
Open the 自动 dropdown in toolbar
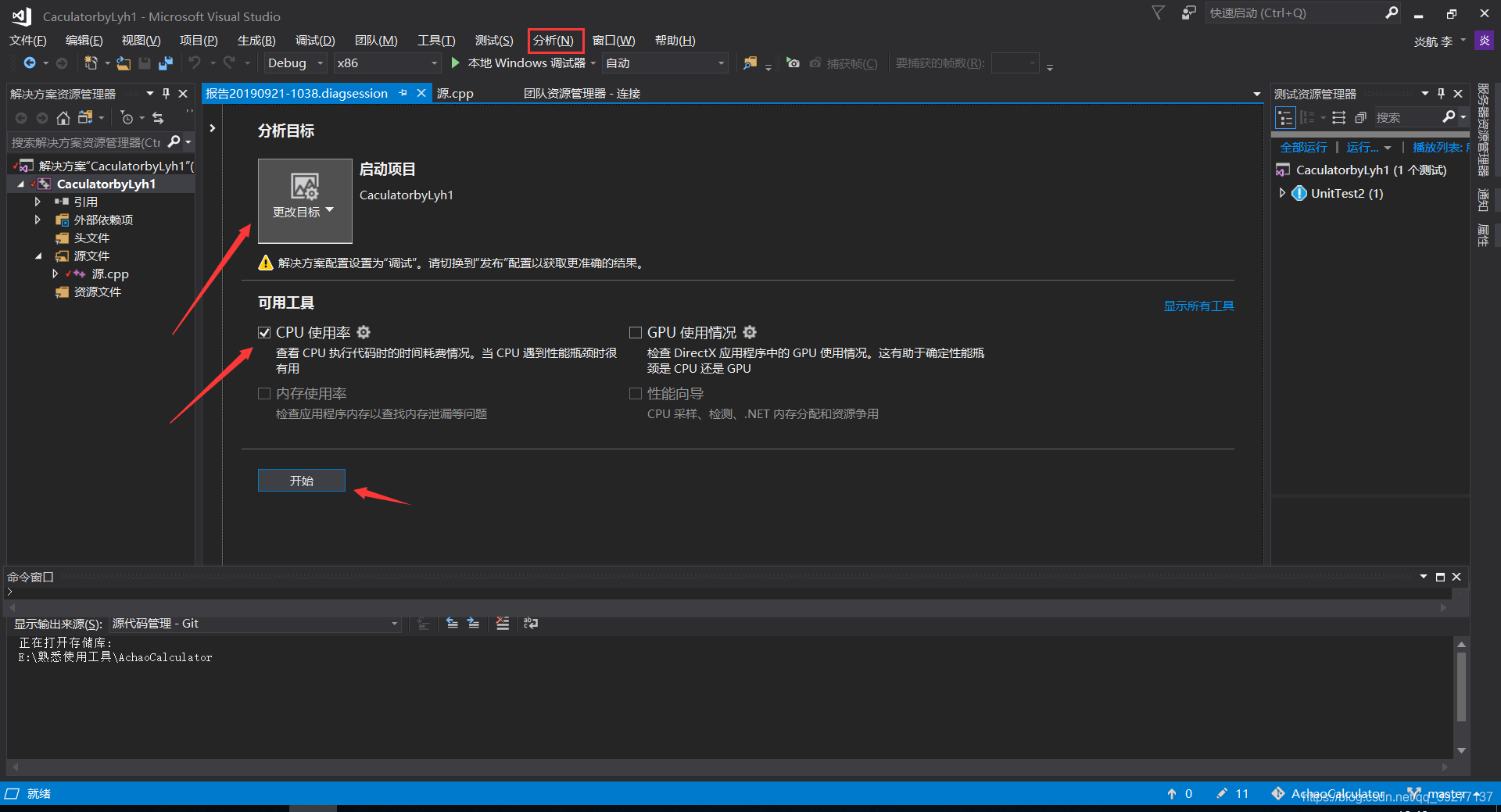click(x=665, y=63)
